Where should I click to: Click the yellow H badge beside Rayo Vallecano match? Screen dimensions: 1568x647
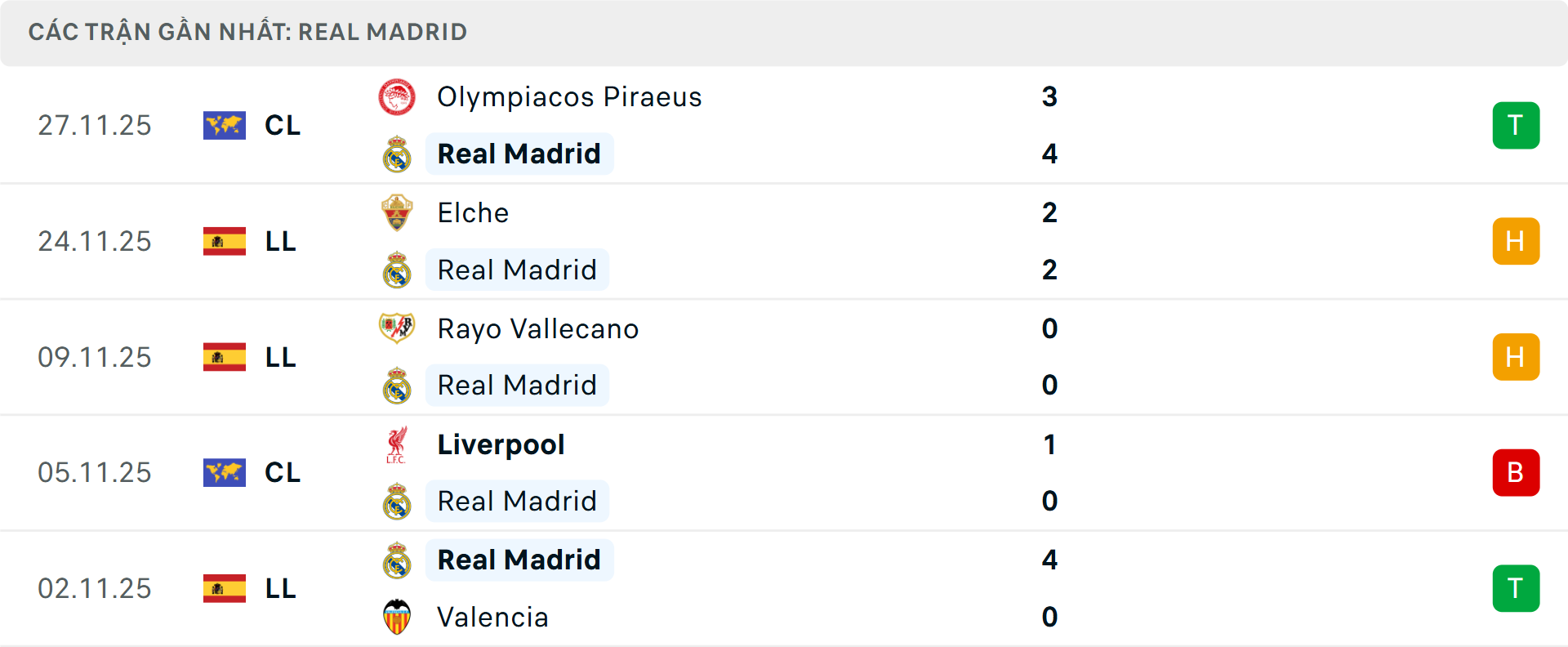click(x=1516, y=357)
